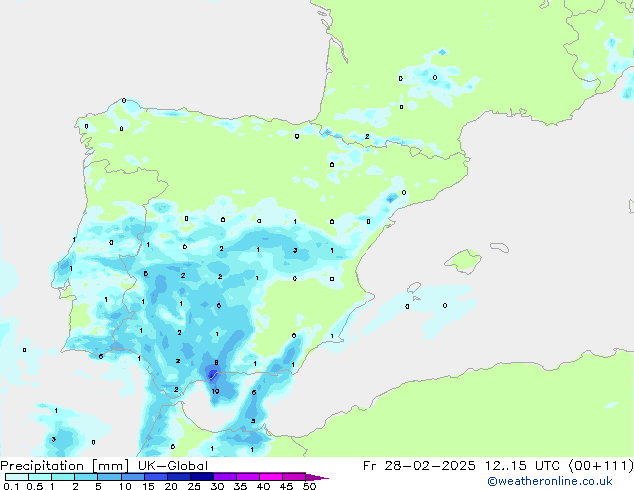The width and height of the screenshot is (634, 490).
Task: Click the 0.1–0.5 mm legend swatch
Action: (x=17, y=477)
